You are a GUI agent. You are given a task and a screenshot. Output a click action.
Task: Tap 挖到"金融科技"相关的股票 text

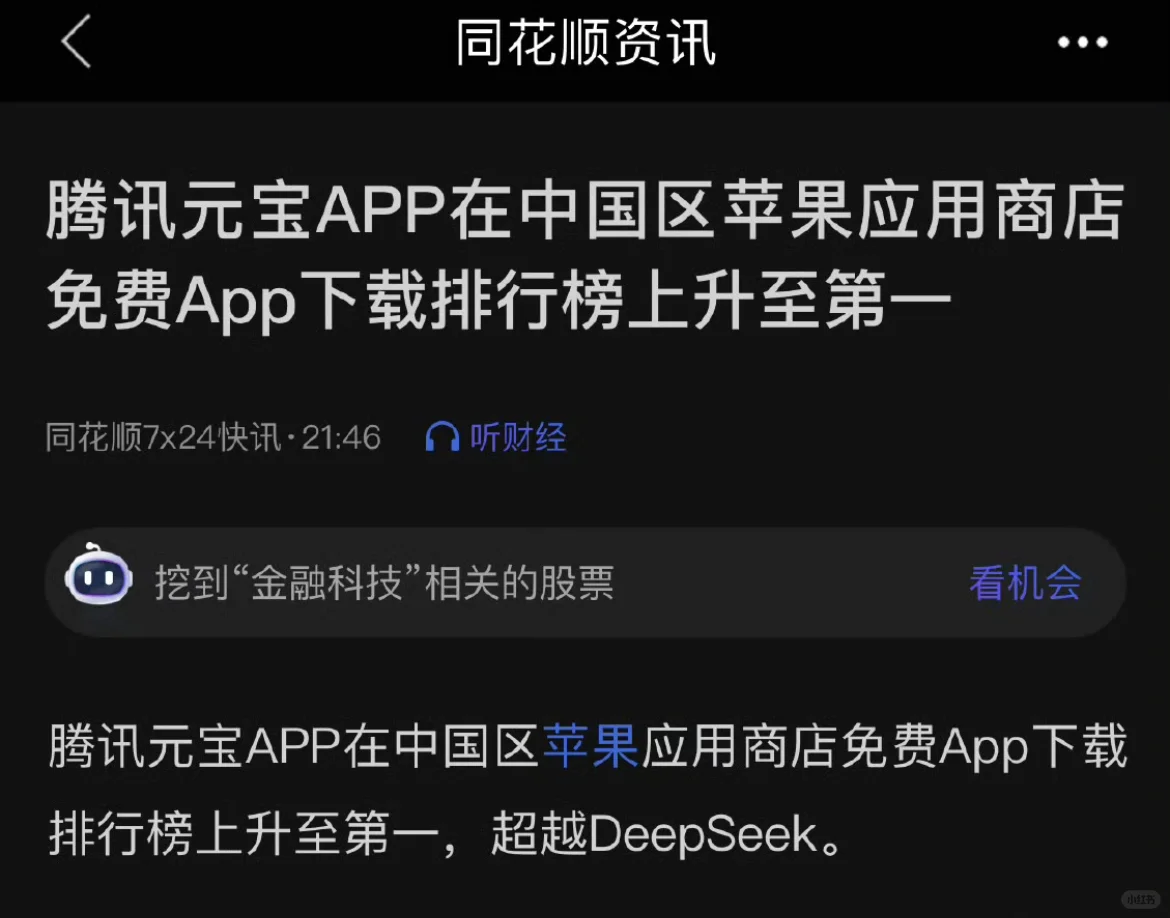384,583
